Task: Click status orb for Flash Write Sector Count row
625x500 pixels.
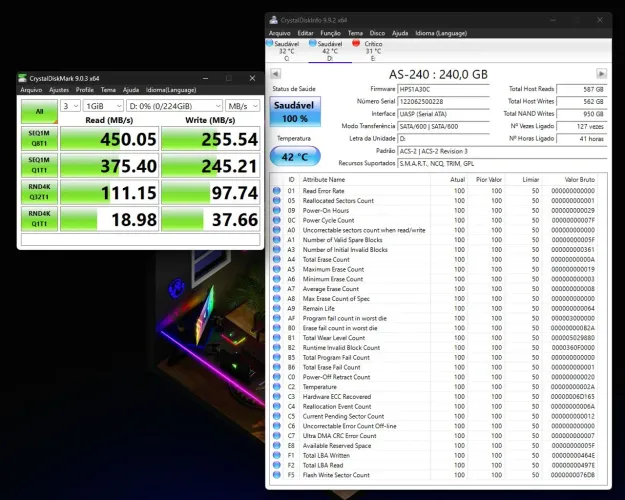Action: tap(277, 475)
